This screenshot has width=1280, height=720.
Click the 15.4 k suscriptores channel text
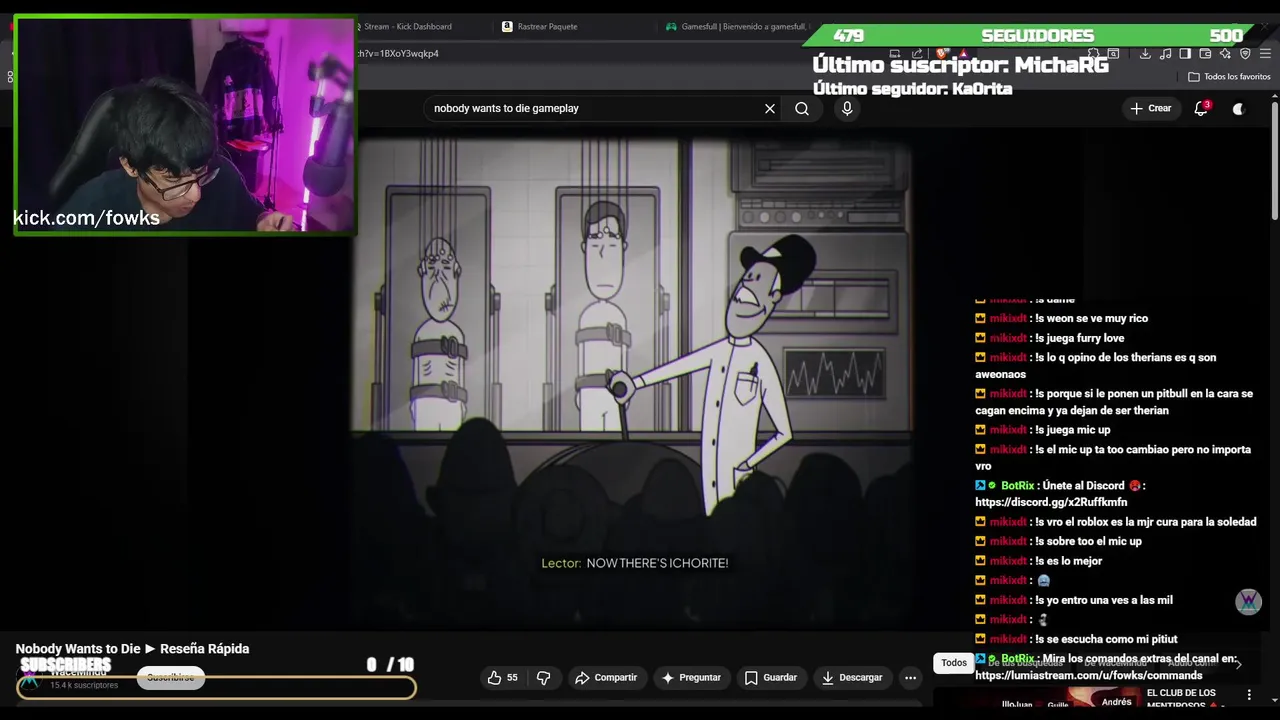point(84,686)
